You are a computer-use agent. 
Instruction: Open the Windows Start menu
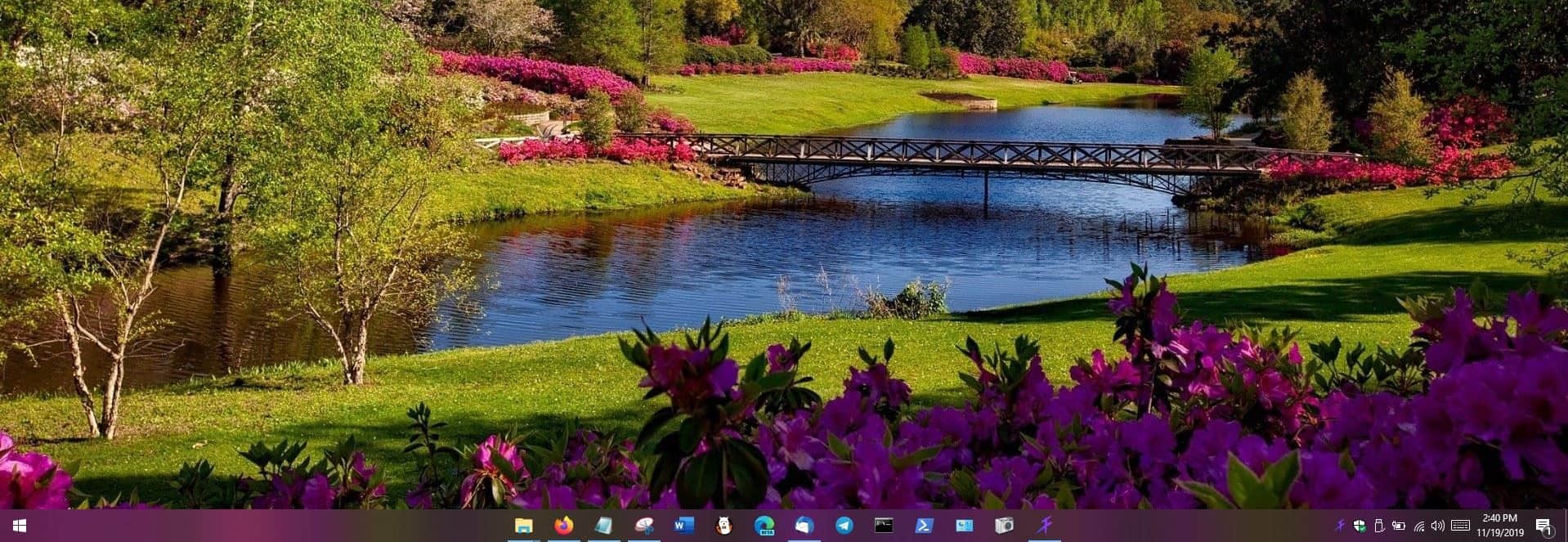point(19,526)
